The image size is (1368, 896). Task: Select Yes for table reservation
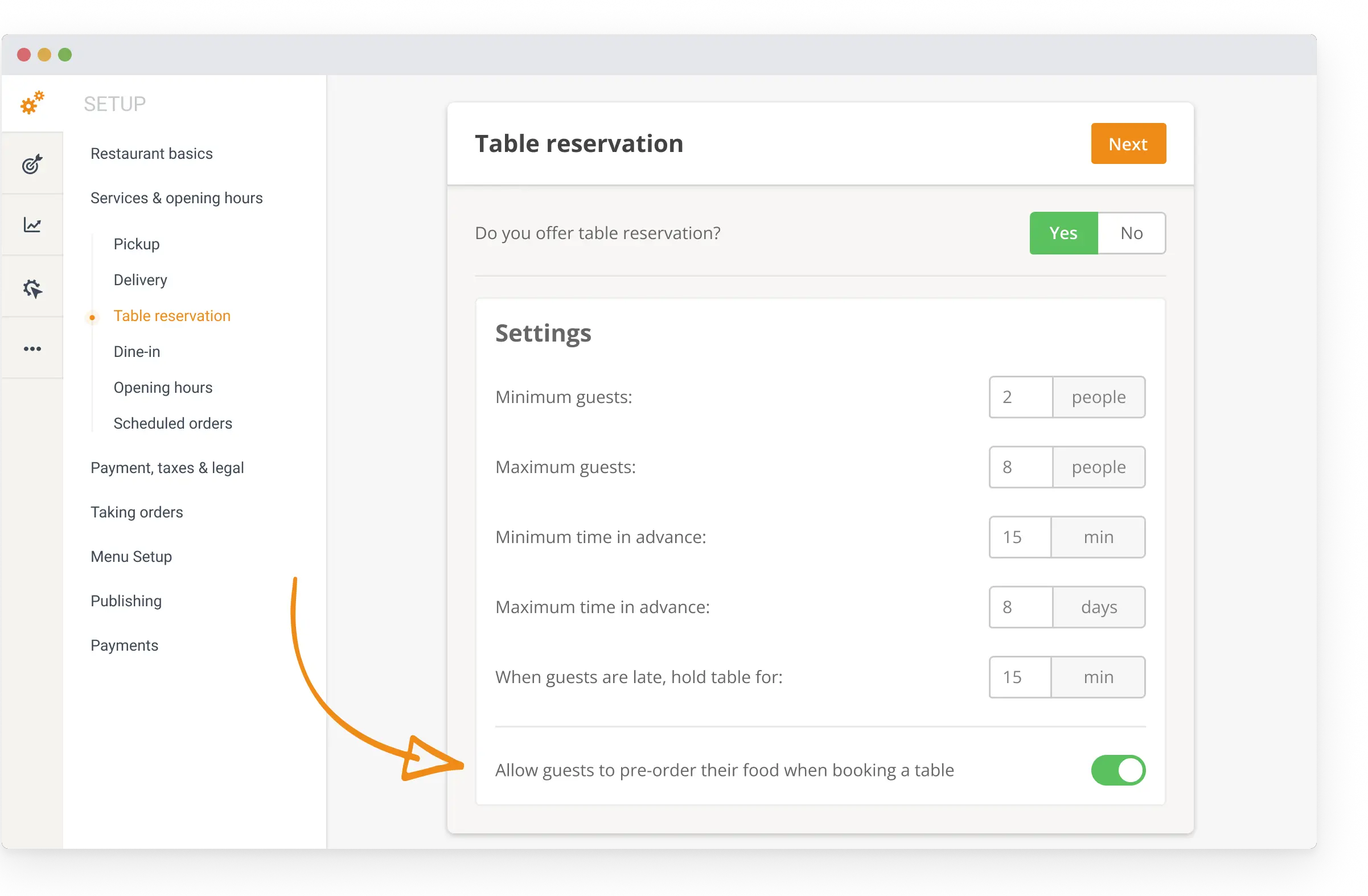(1063, 233)
